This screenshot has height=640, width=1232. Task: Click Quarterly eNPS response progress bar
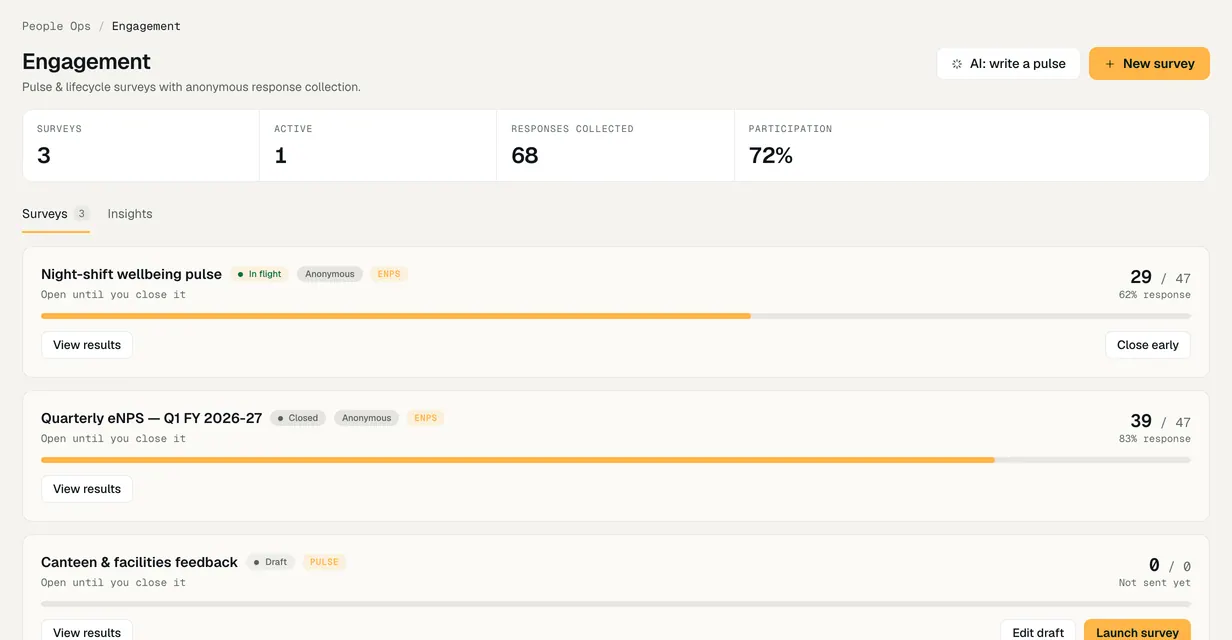coord(616,460)
